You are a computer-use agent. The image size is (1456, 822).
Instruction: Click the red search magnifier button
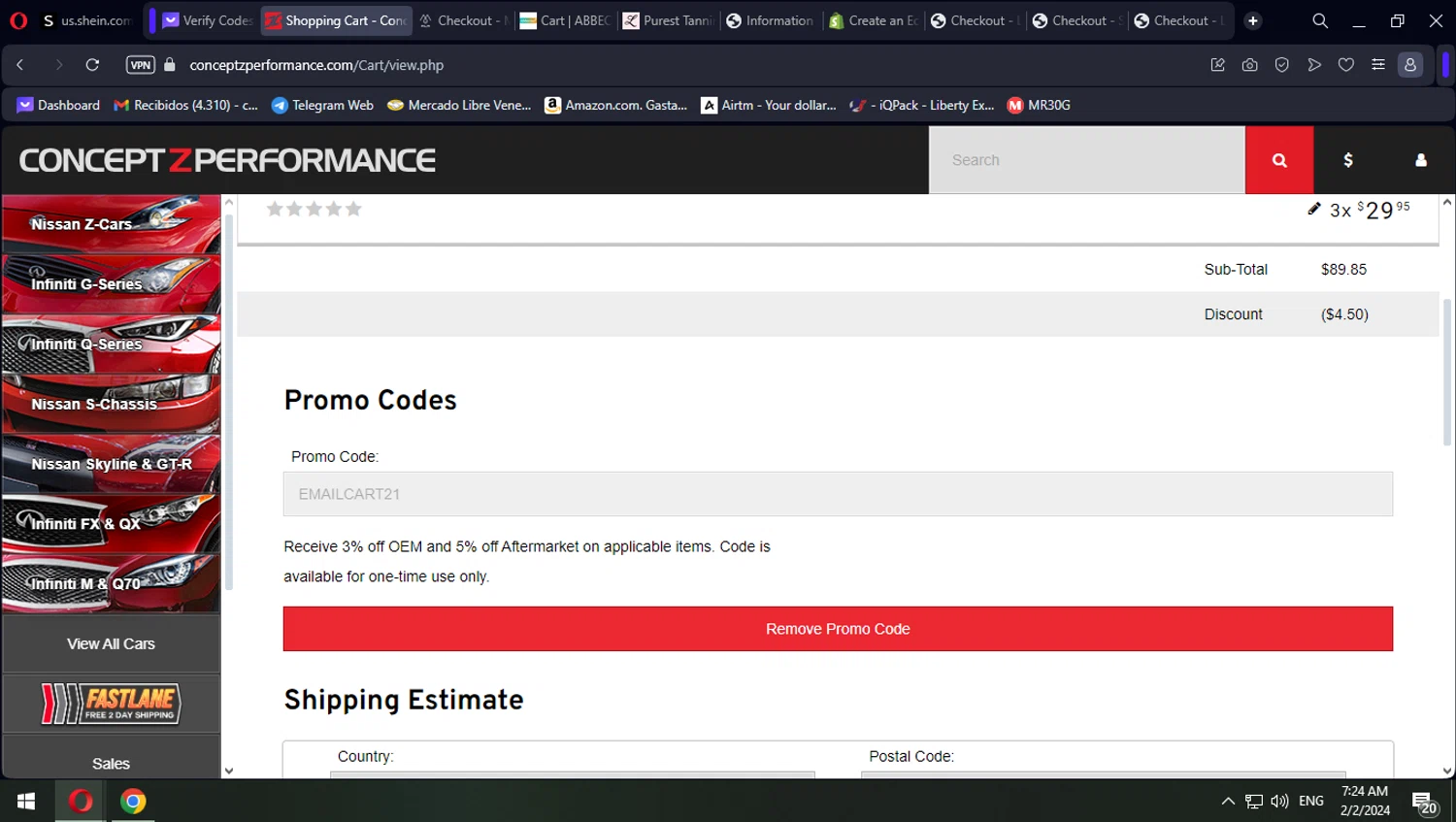coord(1279,160)
